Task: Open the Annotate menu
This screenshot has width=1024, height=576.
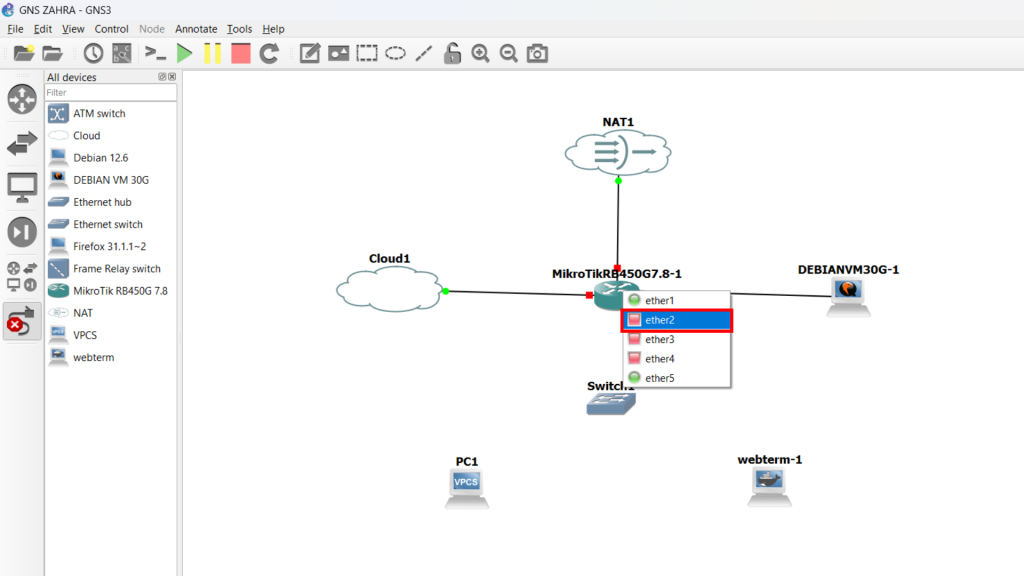Action: (196, 29)
